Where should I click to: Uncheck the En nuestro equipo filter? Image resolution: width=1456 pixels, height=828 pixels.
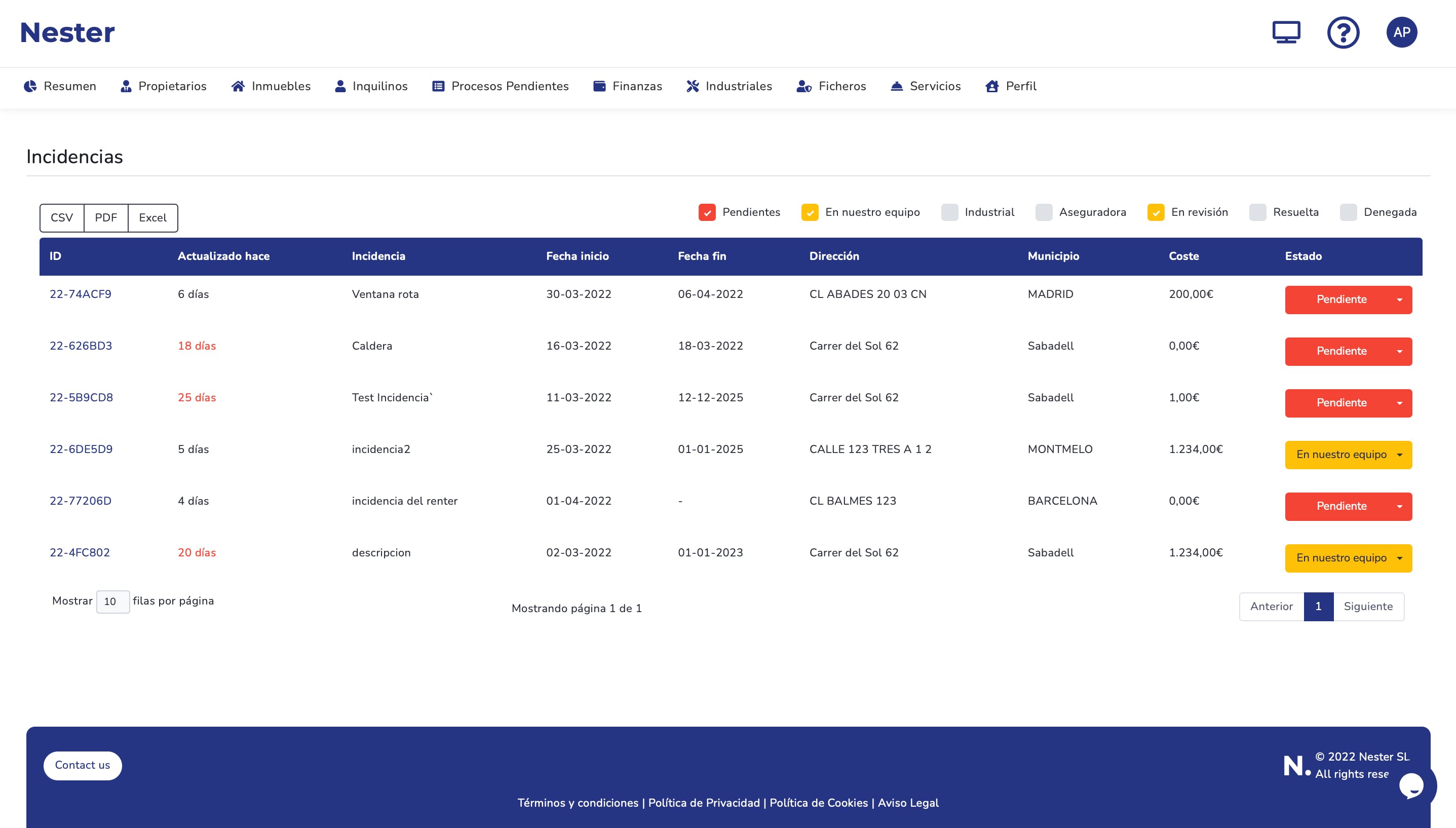tap(810, 212)
